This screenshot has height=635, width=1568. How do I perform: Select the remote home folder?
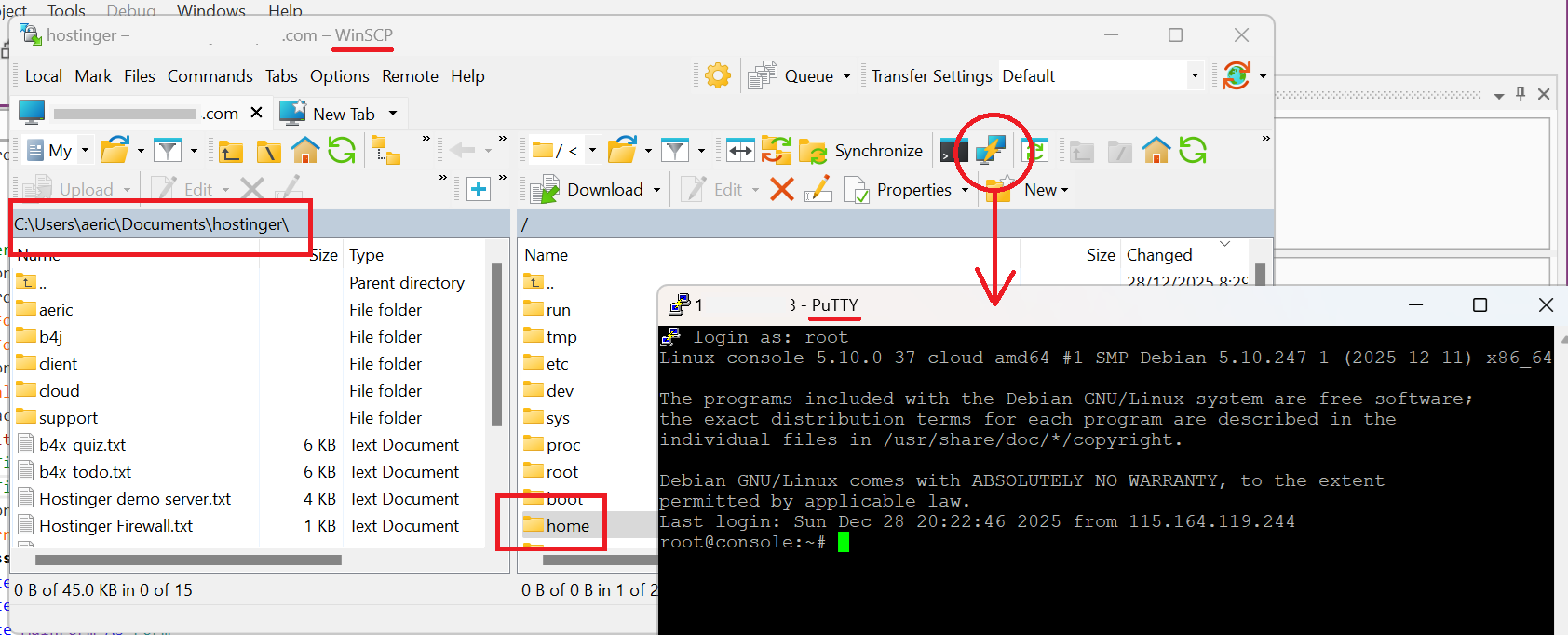(x=568, y=525)
